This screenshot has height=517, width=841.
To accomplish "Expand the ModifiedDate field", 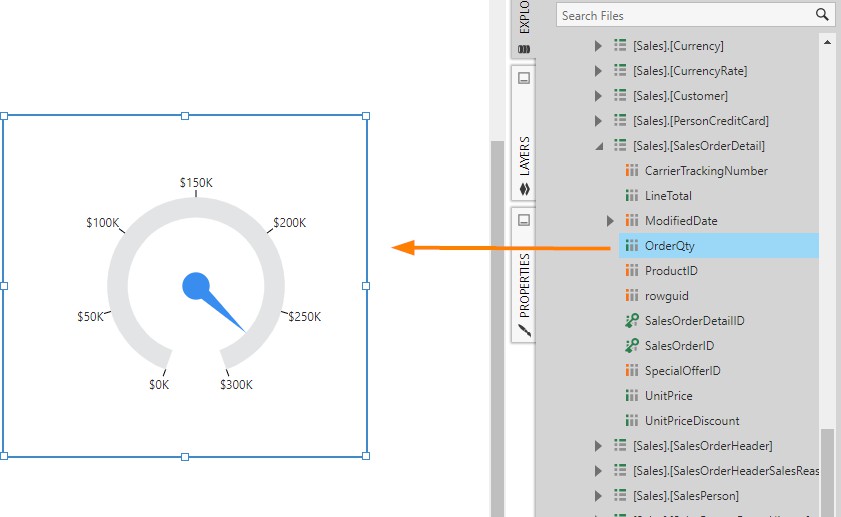I will pos(611,221).
